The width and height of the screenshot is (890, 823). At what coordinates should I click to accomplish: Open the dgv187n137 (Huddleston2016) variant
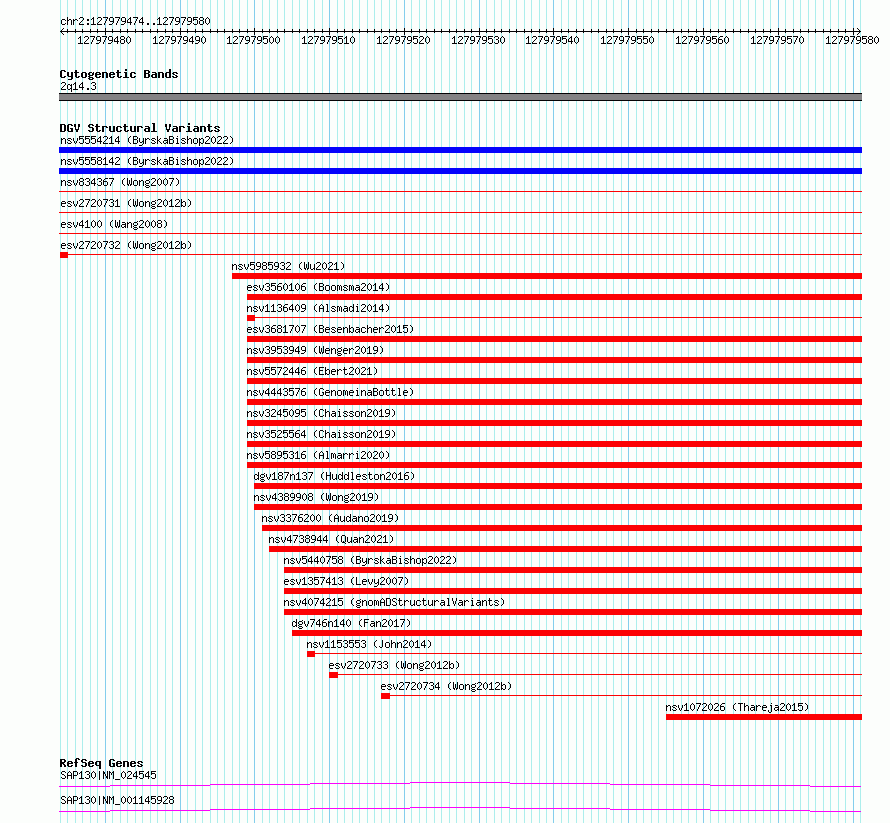click(334, 476)
